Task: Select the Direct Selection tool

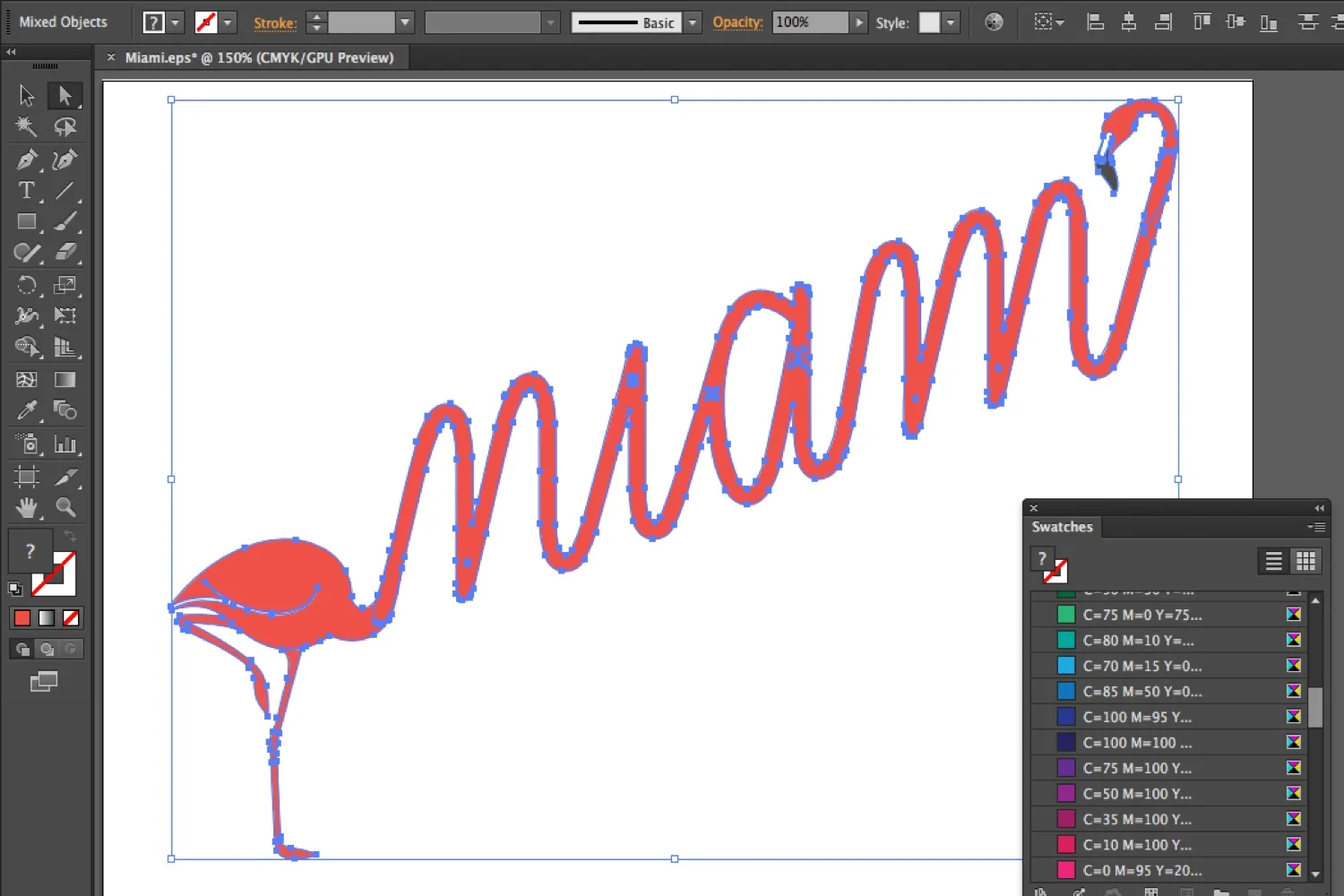Action: 65,95
